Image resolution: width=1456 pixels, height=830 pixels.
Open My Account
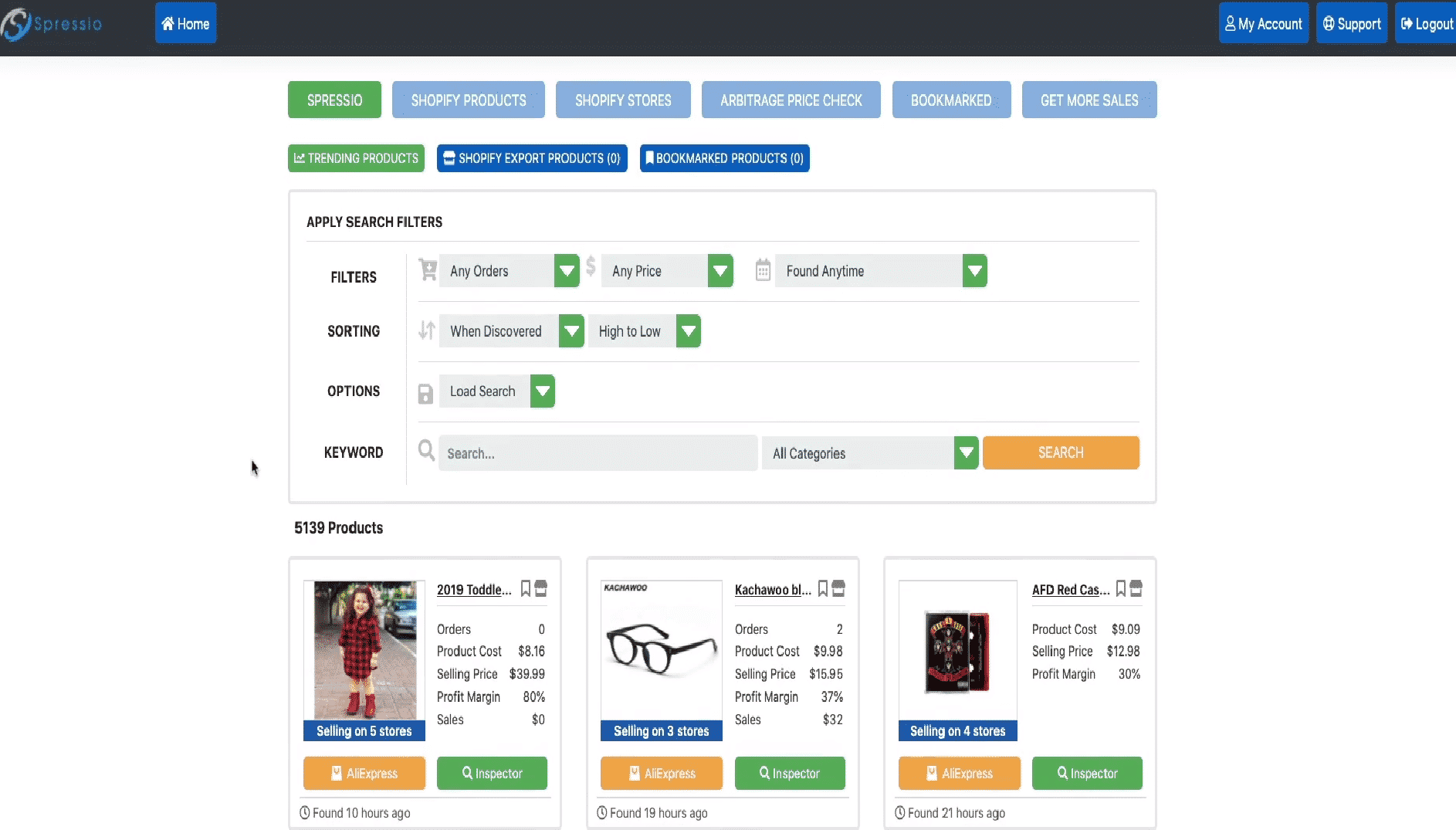click(x=1263, y=23)
